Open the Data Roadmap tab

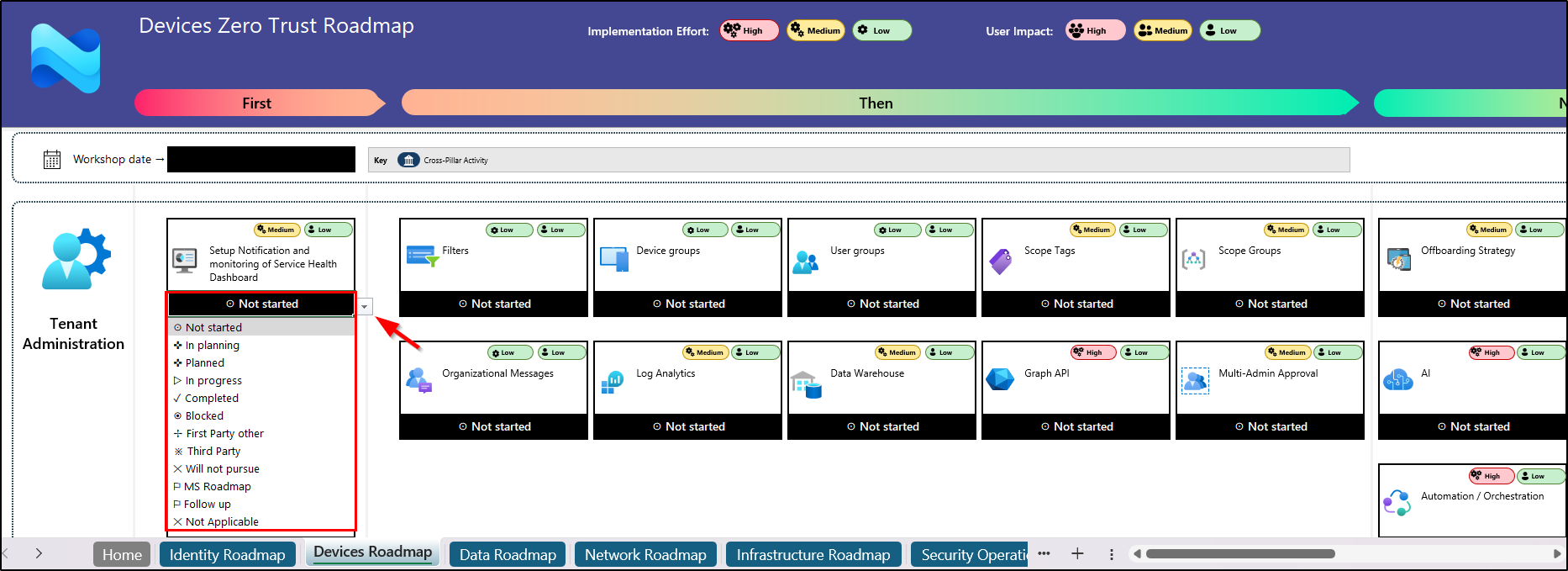click(x=508, y=554)
